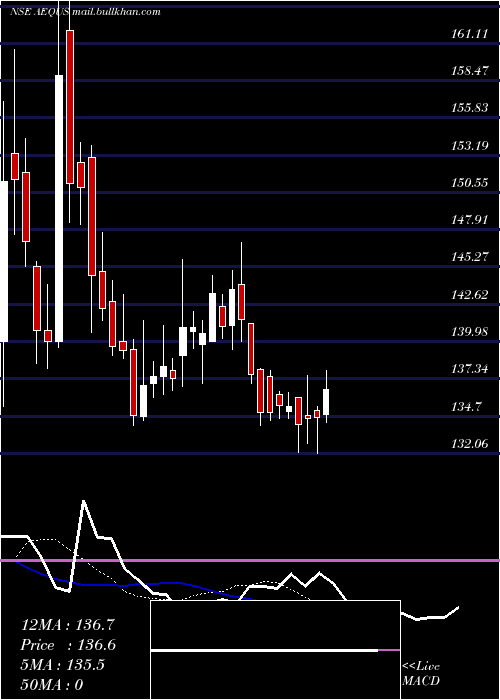
Task: Click the Price : 136.6 value
Action: pos(68,645)
